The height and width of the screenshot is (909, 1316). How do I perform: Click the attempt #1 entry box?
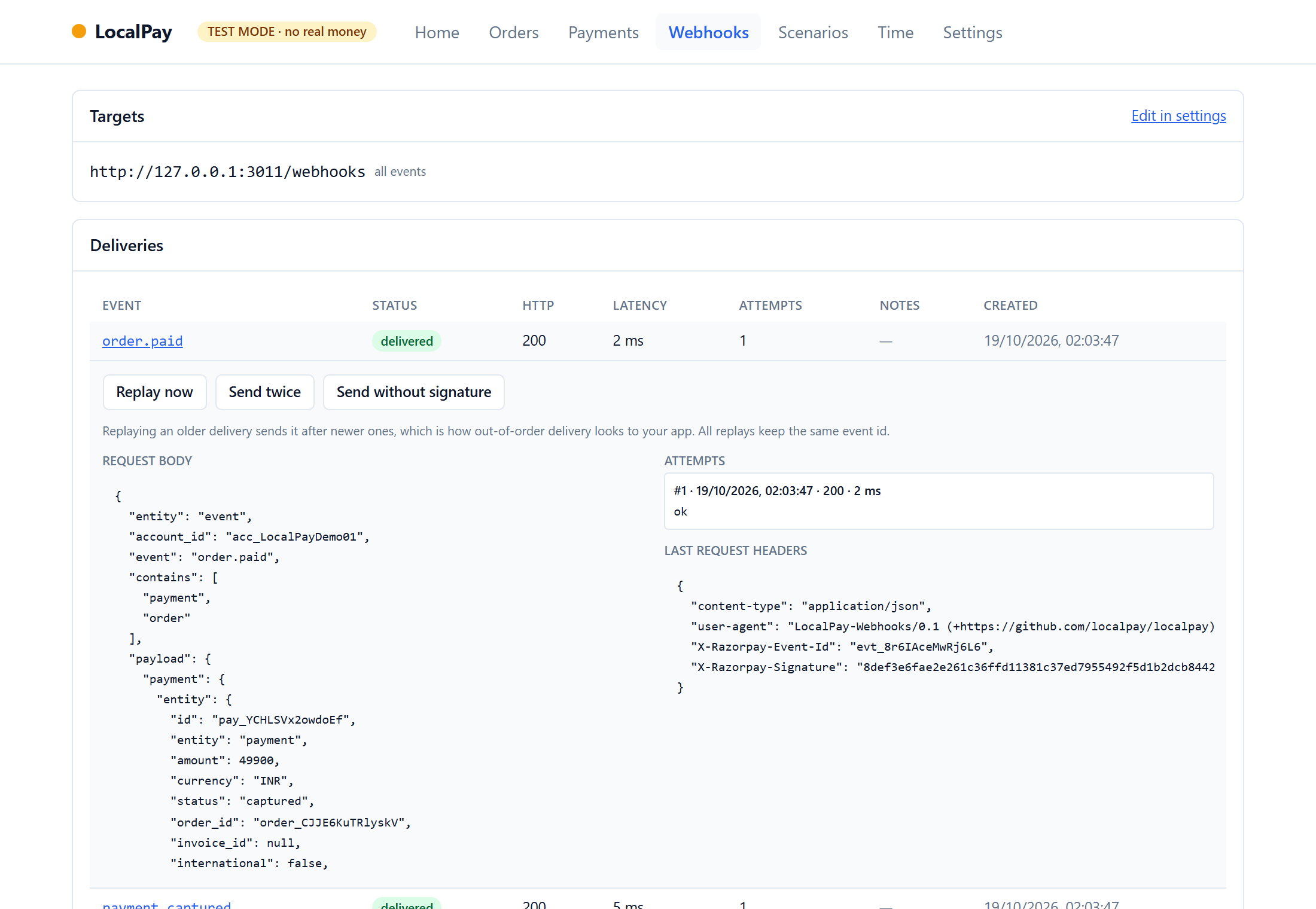click(x=939, y=501)
